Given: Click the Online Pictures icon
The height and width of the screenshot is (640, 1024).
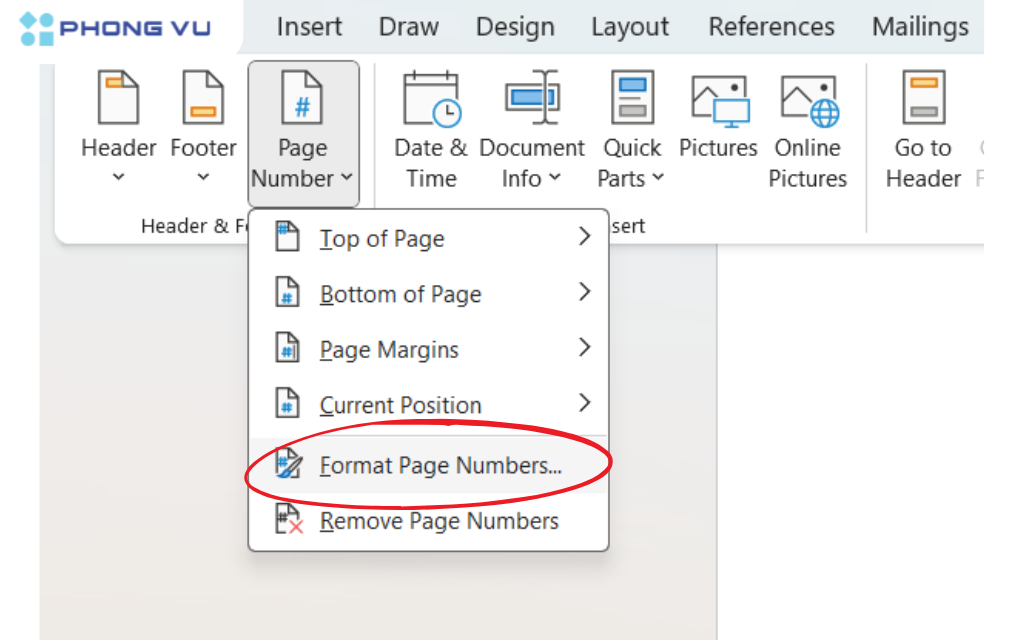Looking at the screenshot, I should [x=807, y=97].
